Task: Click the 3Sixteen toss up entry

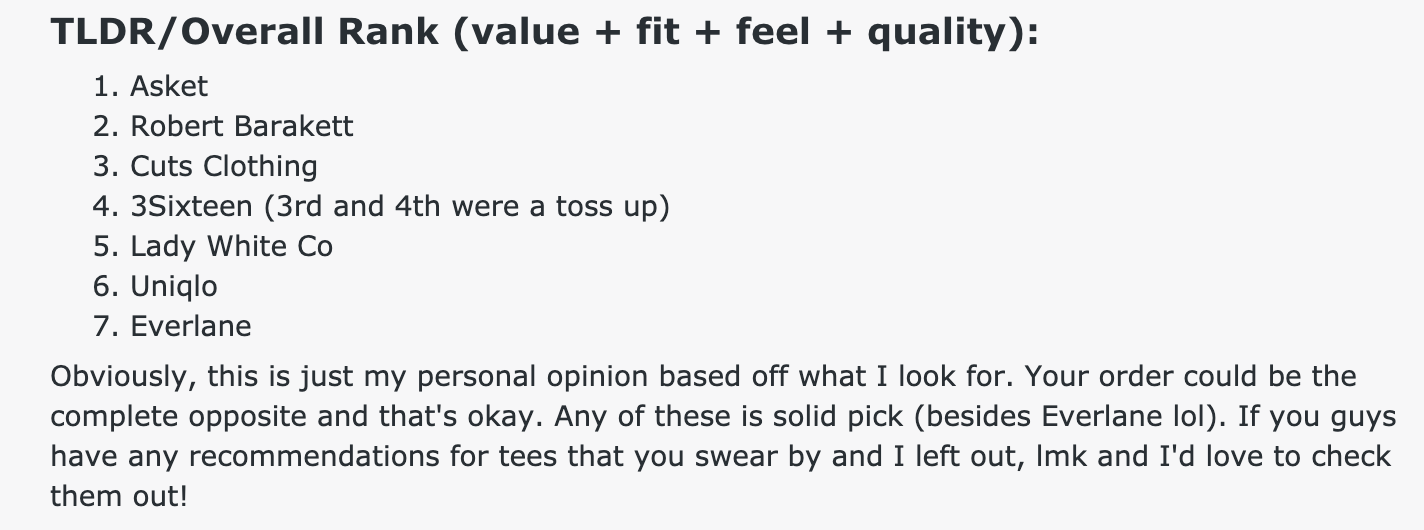Action: (x=400, y=207)
